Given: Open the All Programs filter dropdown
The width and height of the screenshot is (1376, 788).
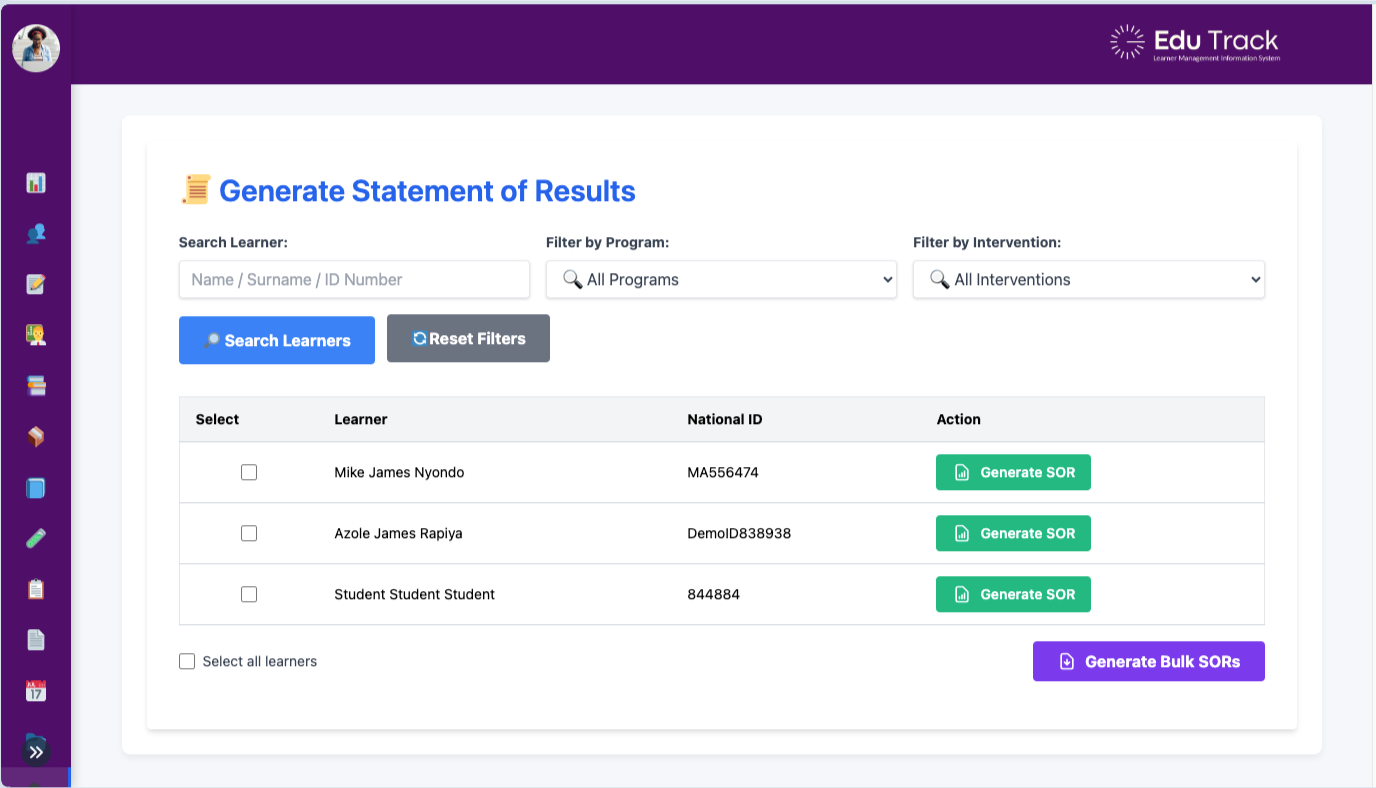Looking at the screenshot, I should tap(721, 280).
